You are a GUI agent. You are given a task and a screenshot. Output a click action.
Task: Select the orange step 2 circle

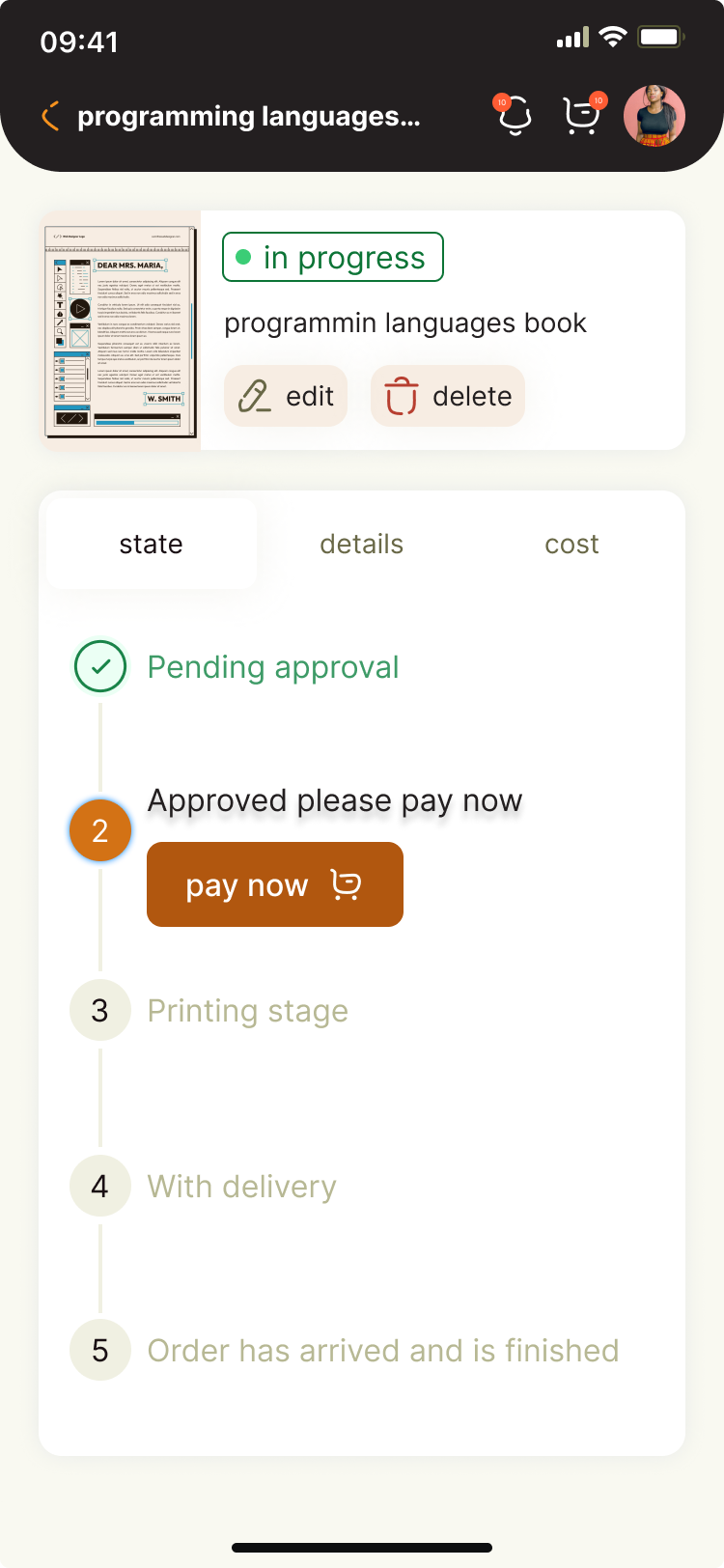click(100, 830)
